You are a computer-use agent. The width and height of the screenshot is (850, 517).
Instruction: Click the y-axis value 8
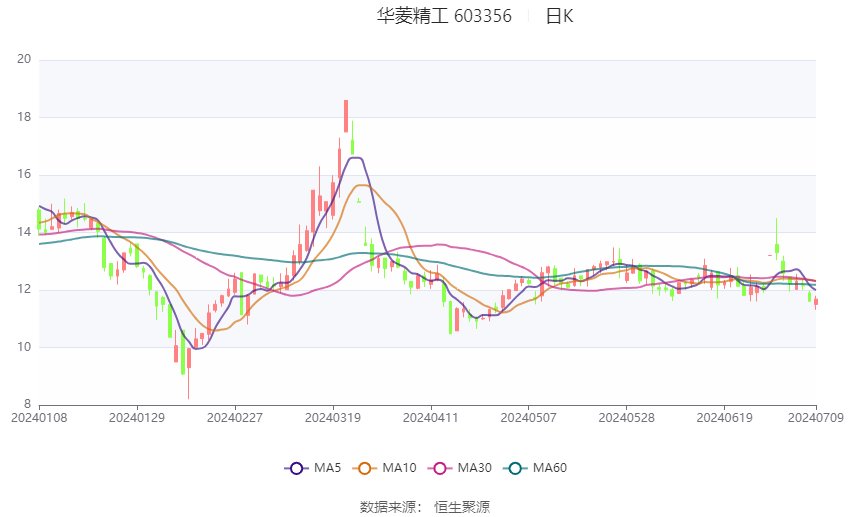pyautogui.click(x=27, y=404)
